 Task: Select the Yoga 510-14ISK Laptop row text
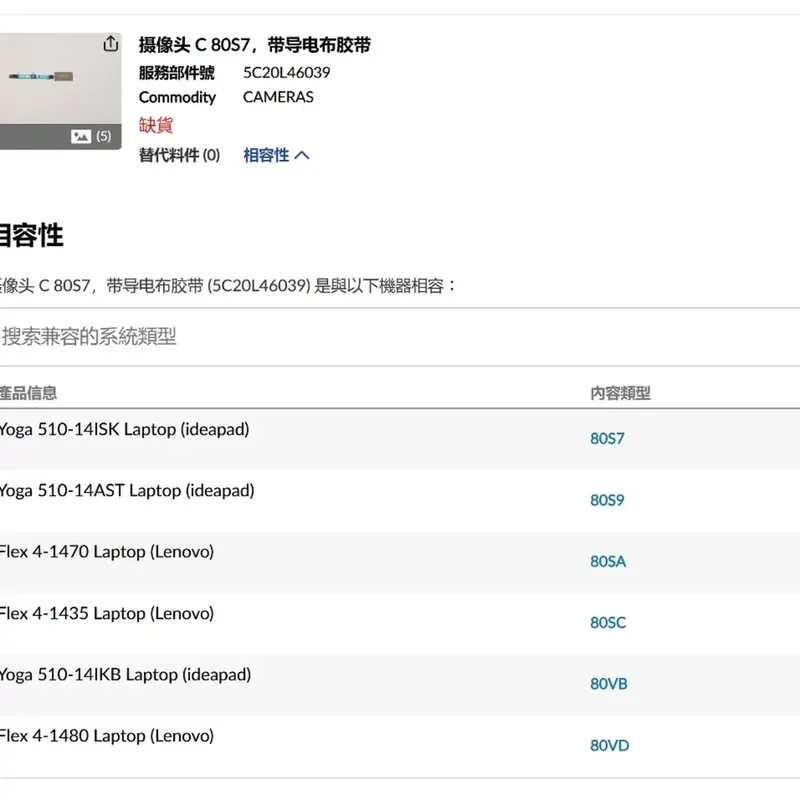coord(124,430)
